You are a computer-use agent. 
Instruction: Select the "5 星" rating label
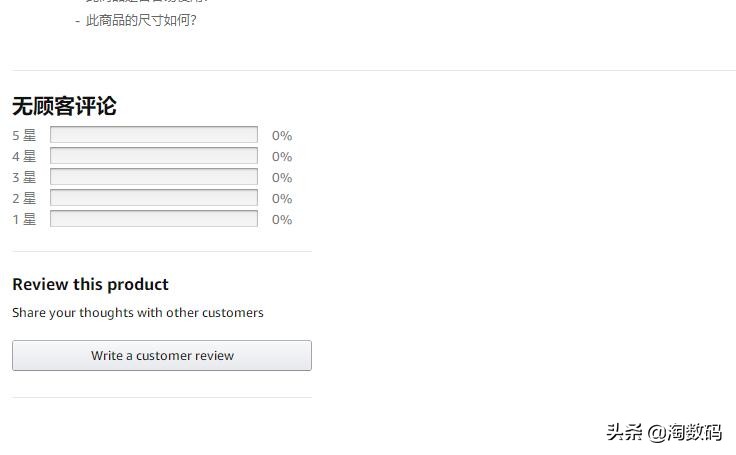coord(24,136)
